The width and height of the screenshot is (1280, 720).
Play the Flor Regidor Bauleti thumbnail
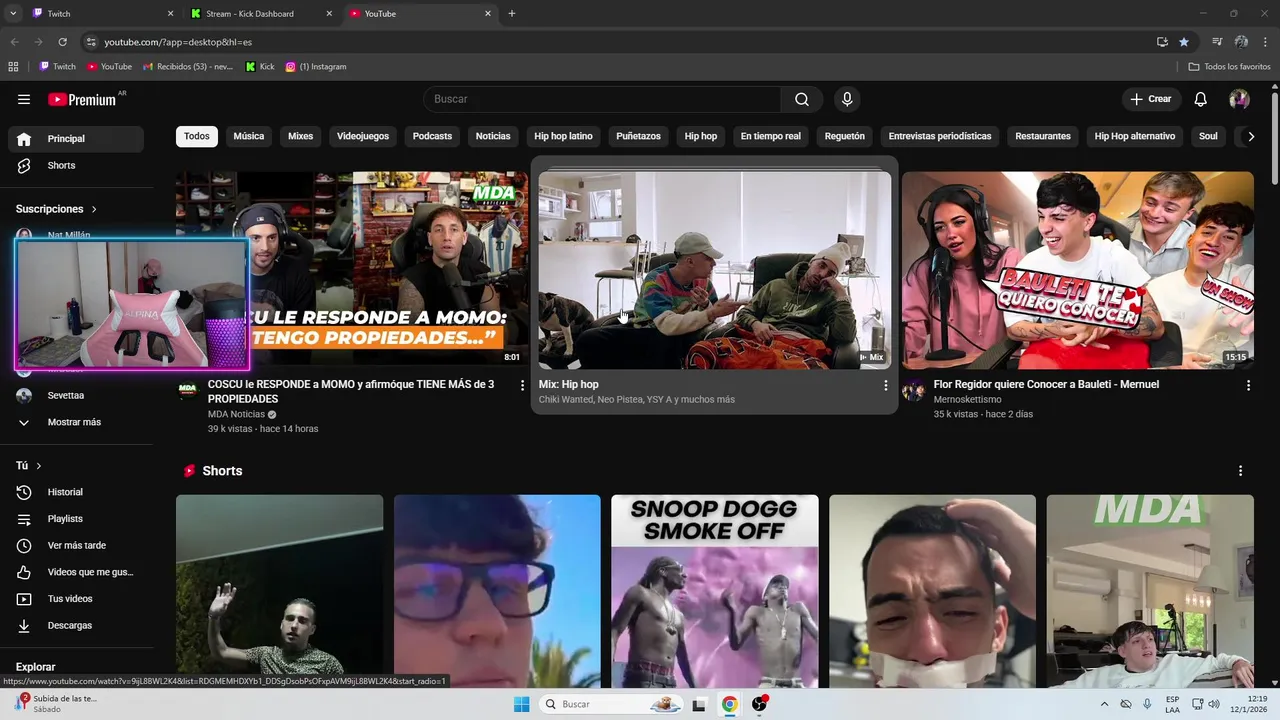tap(1078, 270)
